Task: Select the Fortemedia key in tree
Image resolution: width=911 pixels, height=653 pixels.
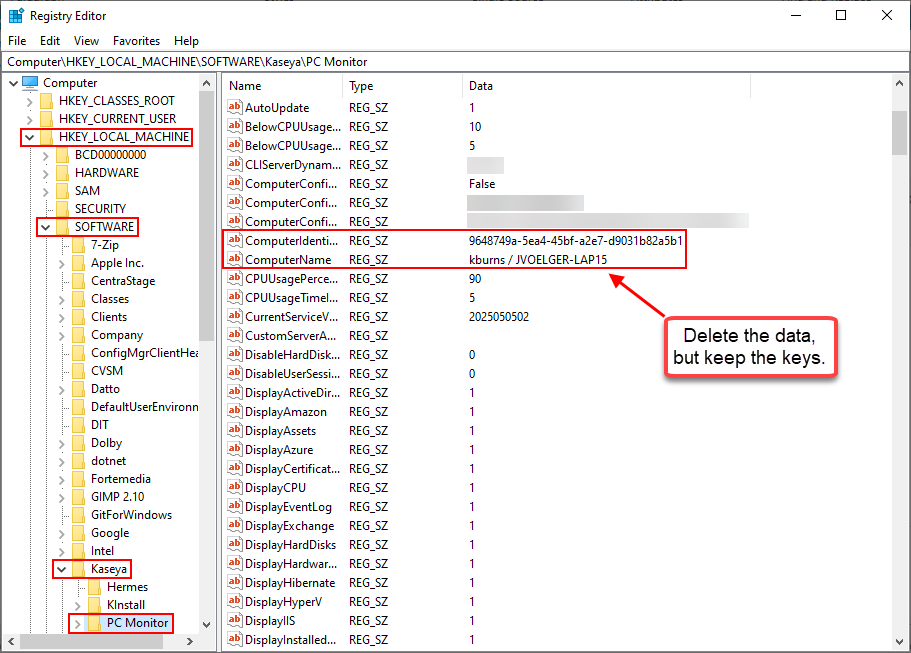Action: click(x=121, y=479)
